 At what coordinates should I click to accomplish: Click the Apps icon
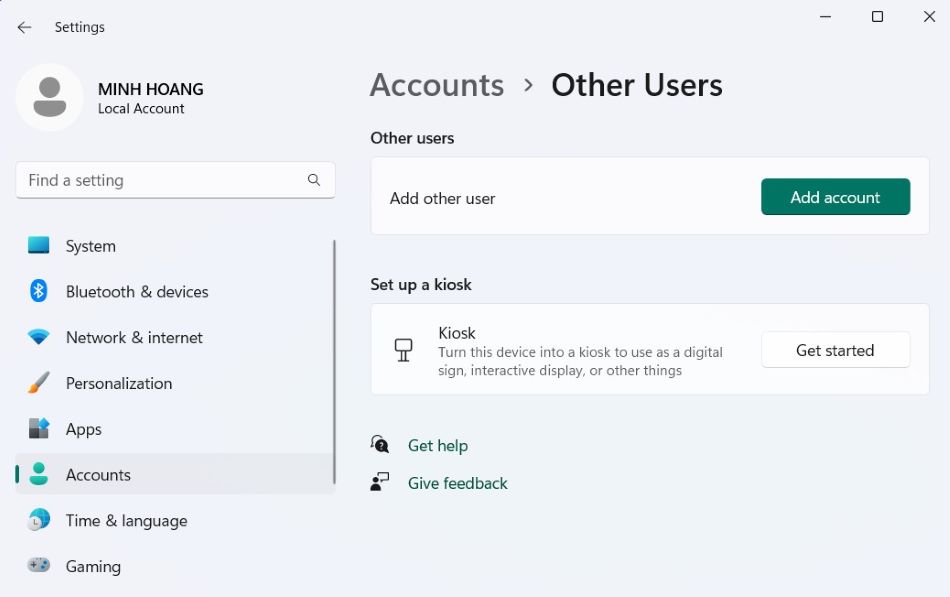coord(39,429)
